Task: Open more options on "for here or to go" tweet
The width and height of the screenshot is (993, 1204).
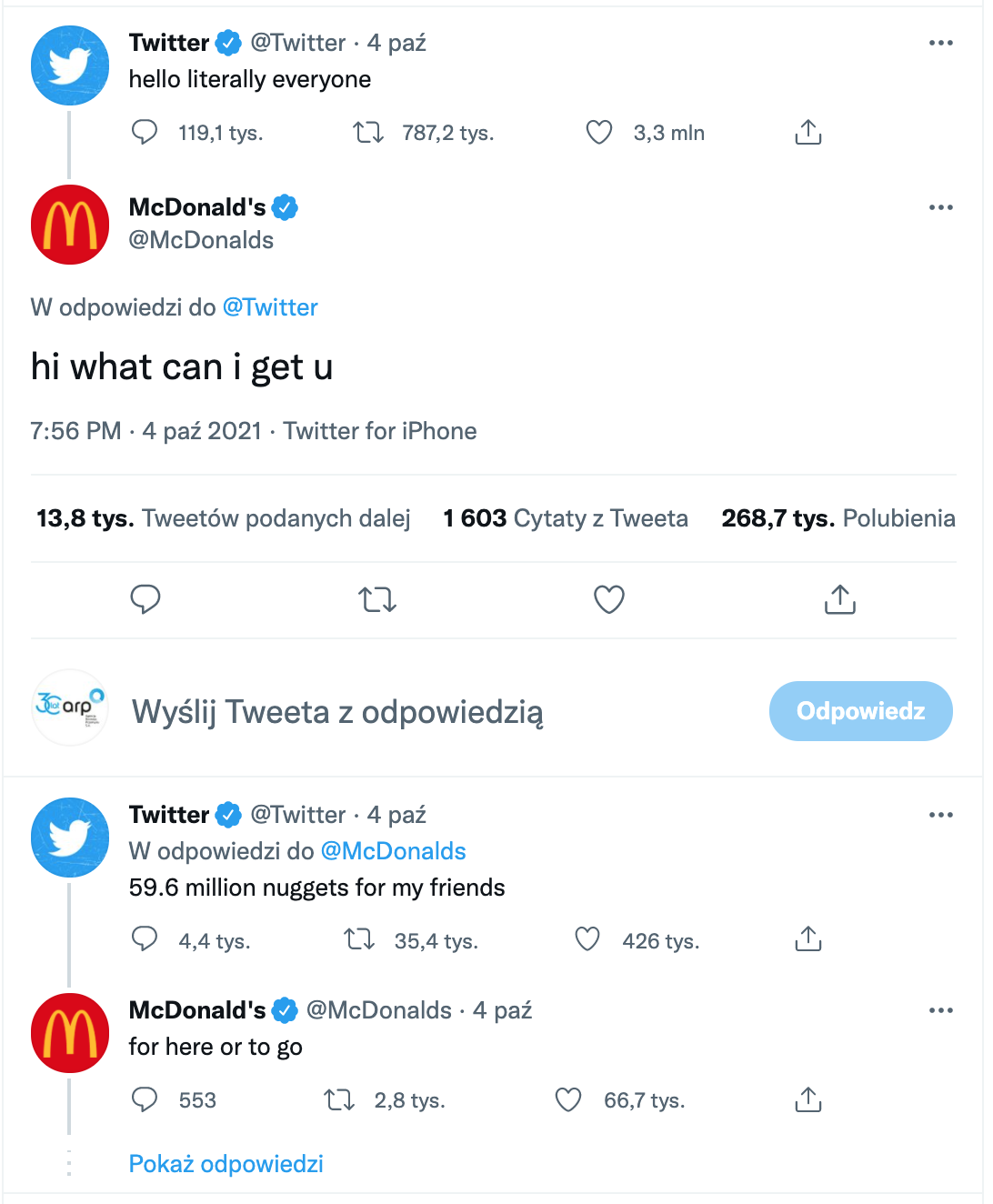Action: [x=940, y=1010]
